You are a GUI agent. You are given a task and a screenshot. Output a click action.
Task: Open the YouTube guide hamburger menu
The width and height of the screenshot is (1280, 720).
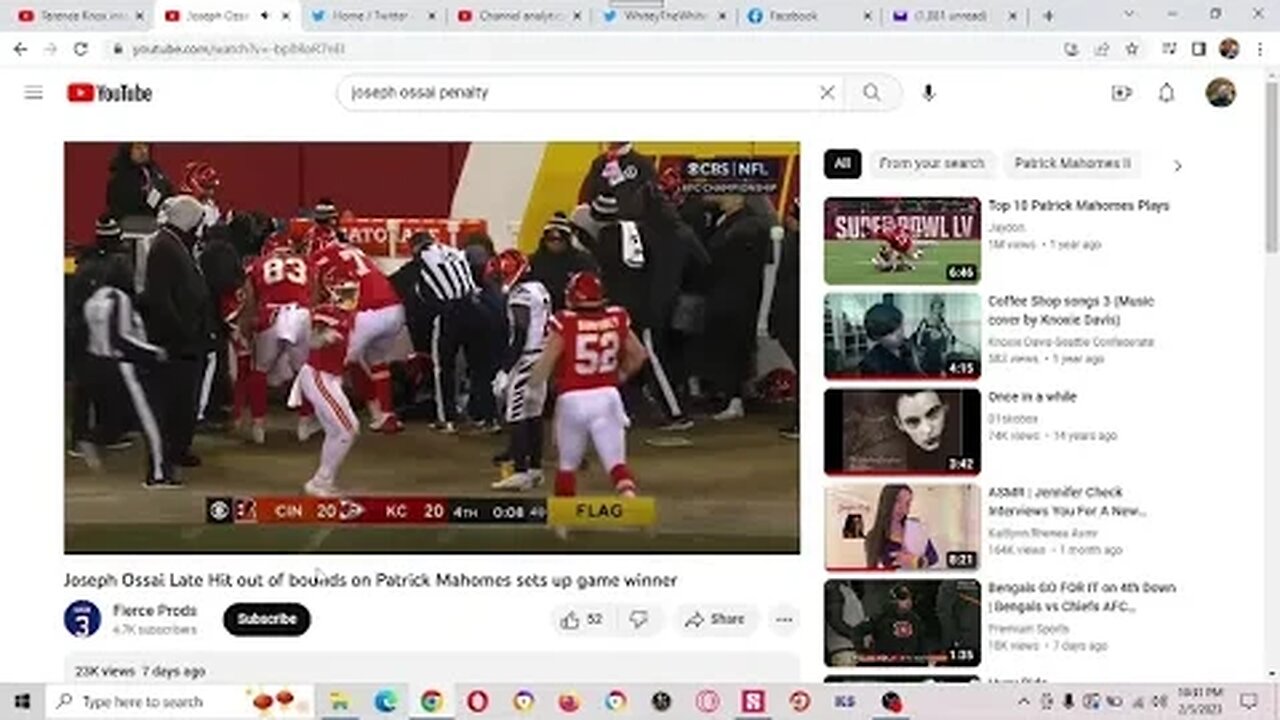pyautogui.click(x=34, y=93)
